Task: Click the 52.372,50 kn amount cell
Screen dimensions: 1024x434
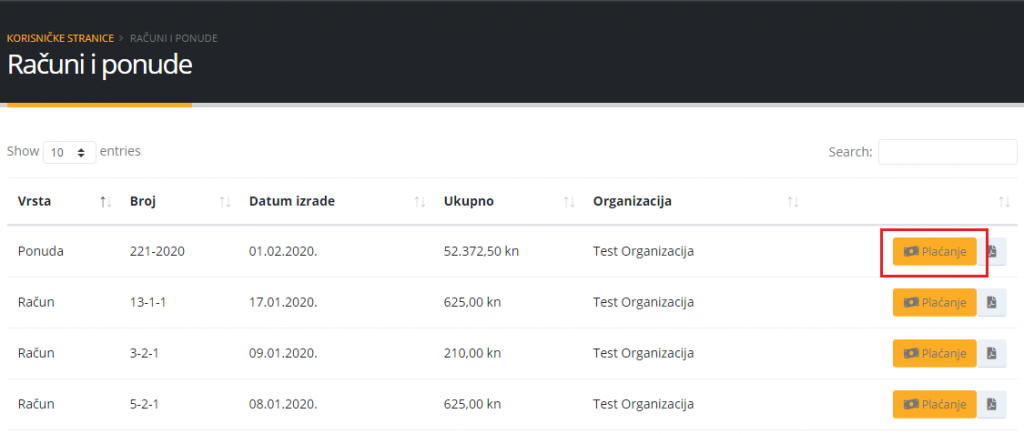Action: tap(481, 251)
